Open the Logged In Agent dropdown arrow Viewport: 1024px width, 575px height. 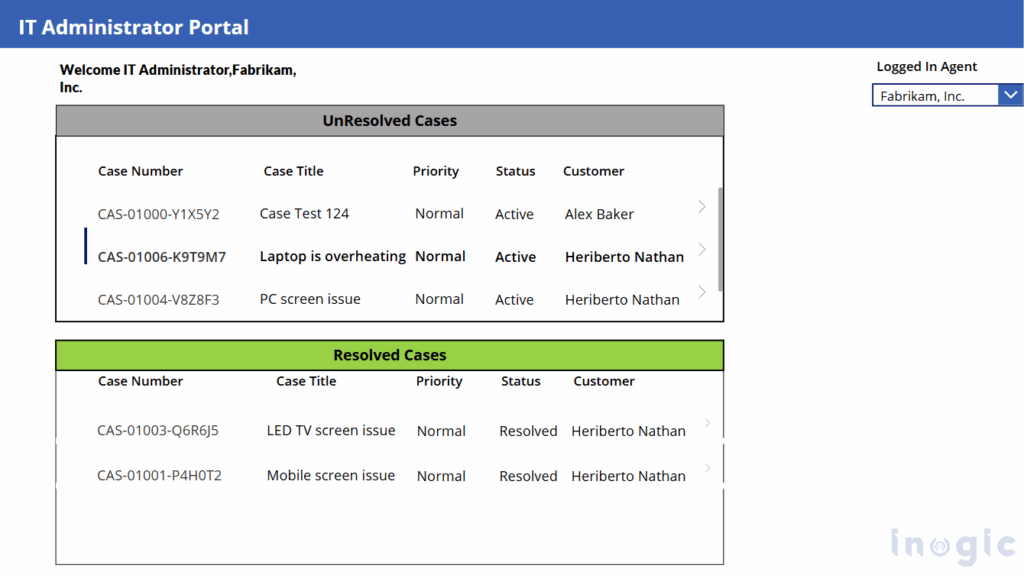1010,95
